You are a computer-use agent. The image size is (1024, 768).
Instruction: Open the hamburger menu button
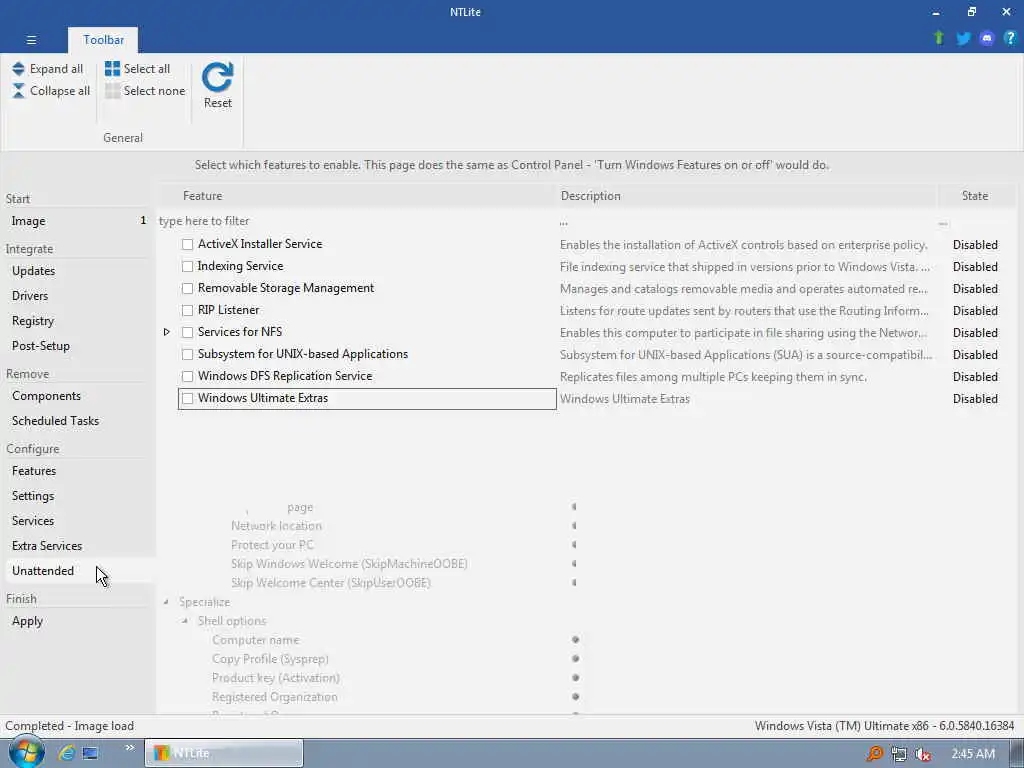click(x=31, y=40)
